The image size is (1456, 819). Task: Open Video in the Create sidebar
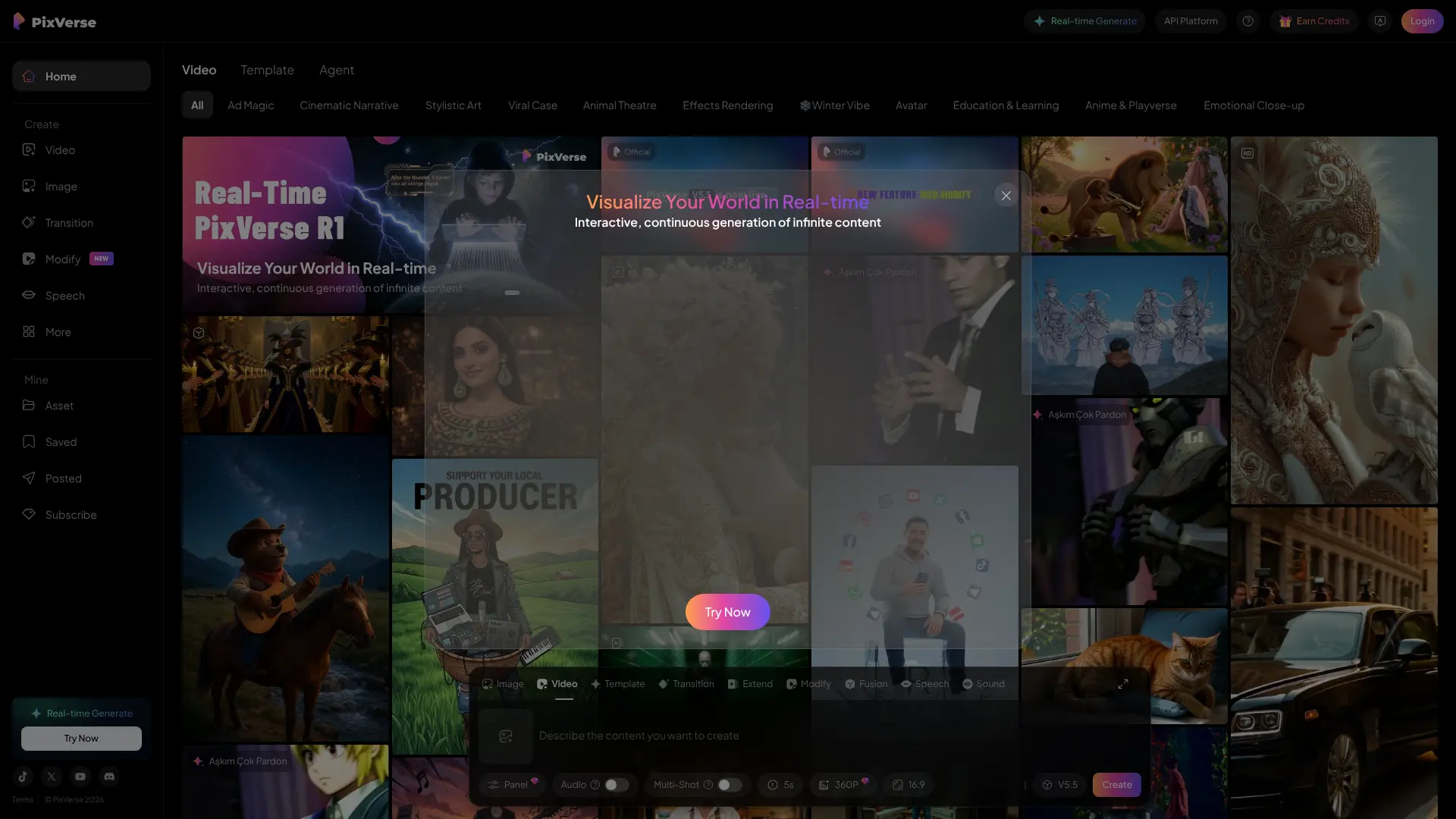click(81, 150)
